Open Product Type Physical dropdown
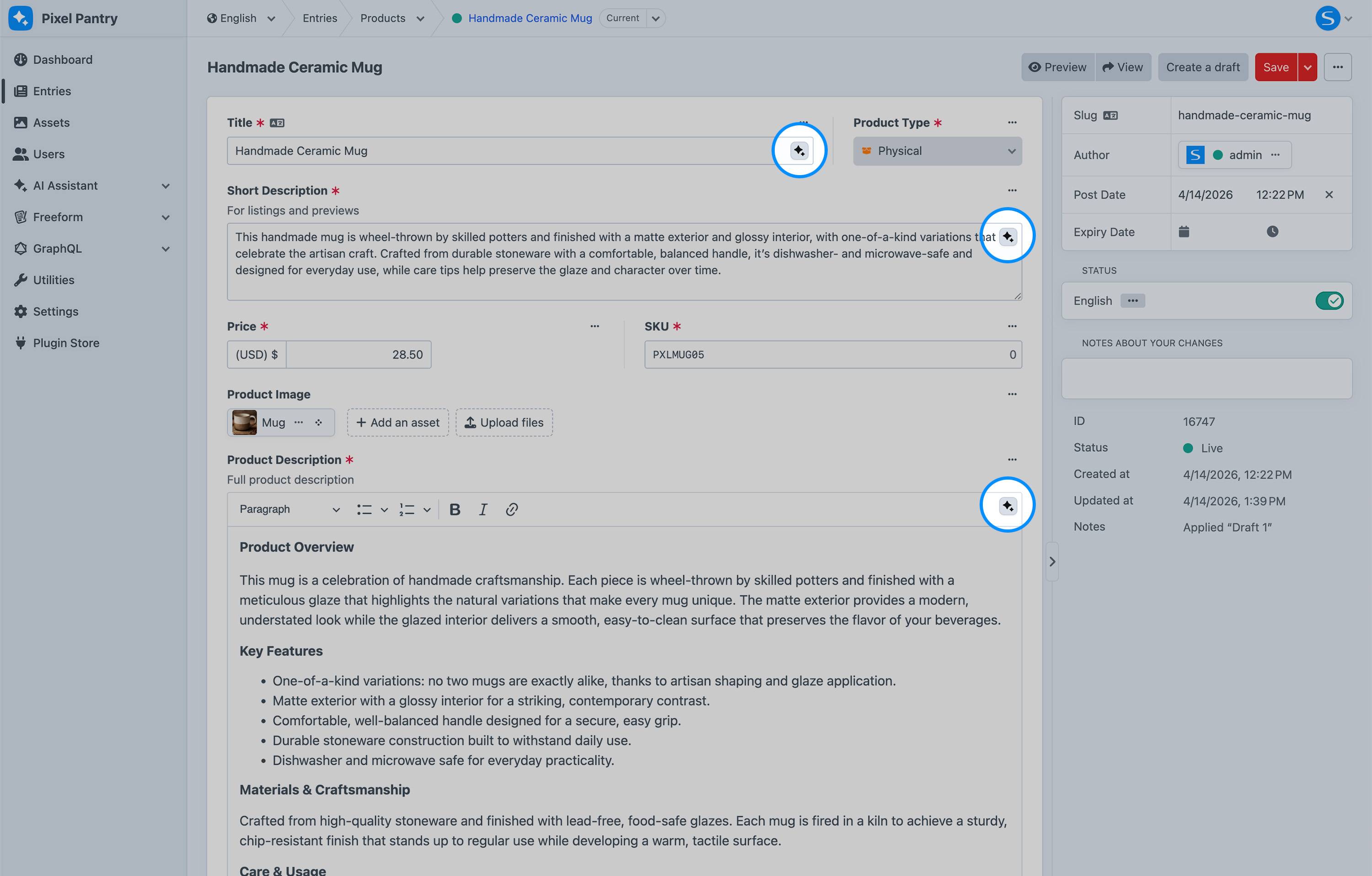This screenshot has width=1372, height=876. point(937,151)
